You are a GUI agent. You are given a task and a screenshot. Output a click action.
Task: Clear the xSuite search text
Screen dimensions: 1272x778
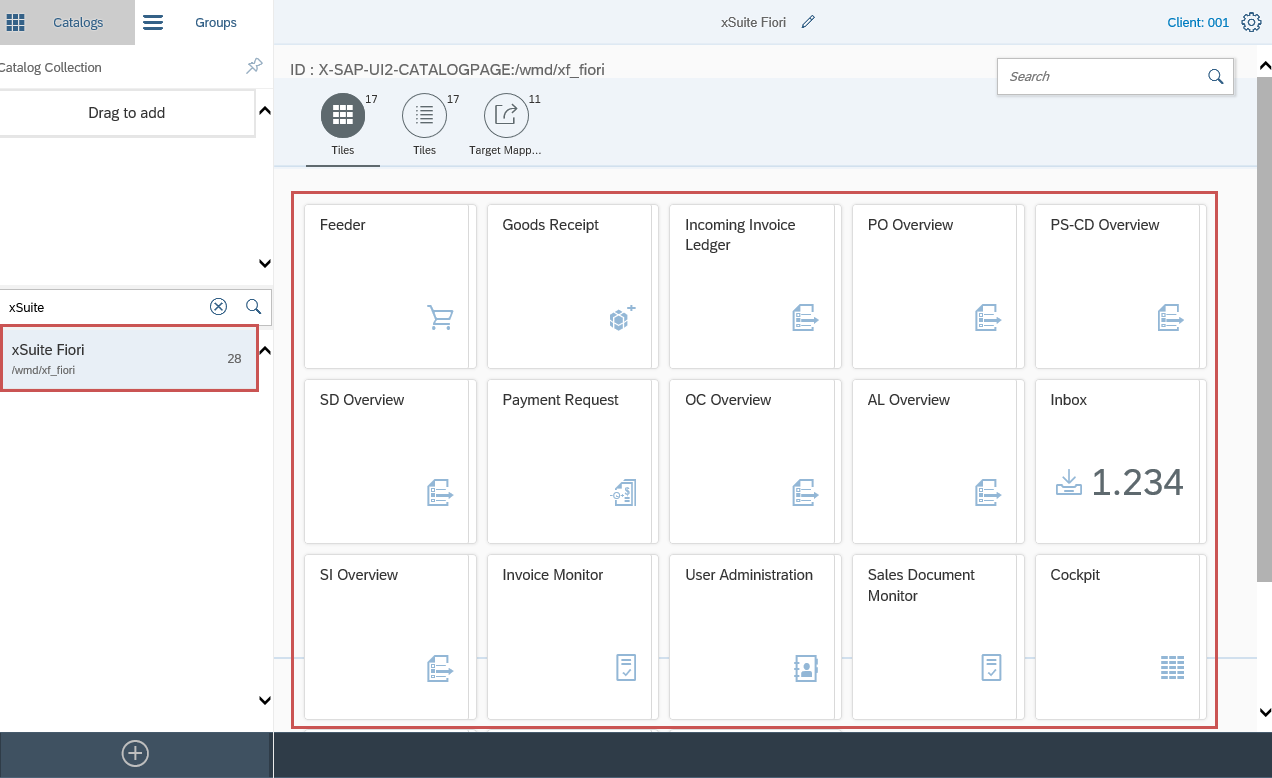(218, 307)
